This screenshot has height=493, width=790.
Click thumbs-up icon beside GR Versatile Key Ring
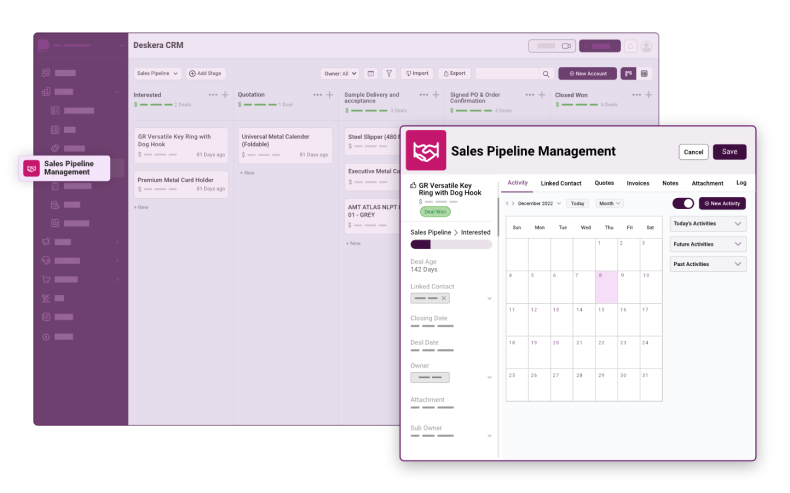[413, 185]
